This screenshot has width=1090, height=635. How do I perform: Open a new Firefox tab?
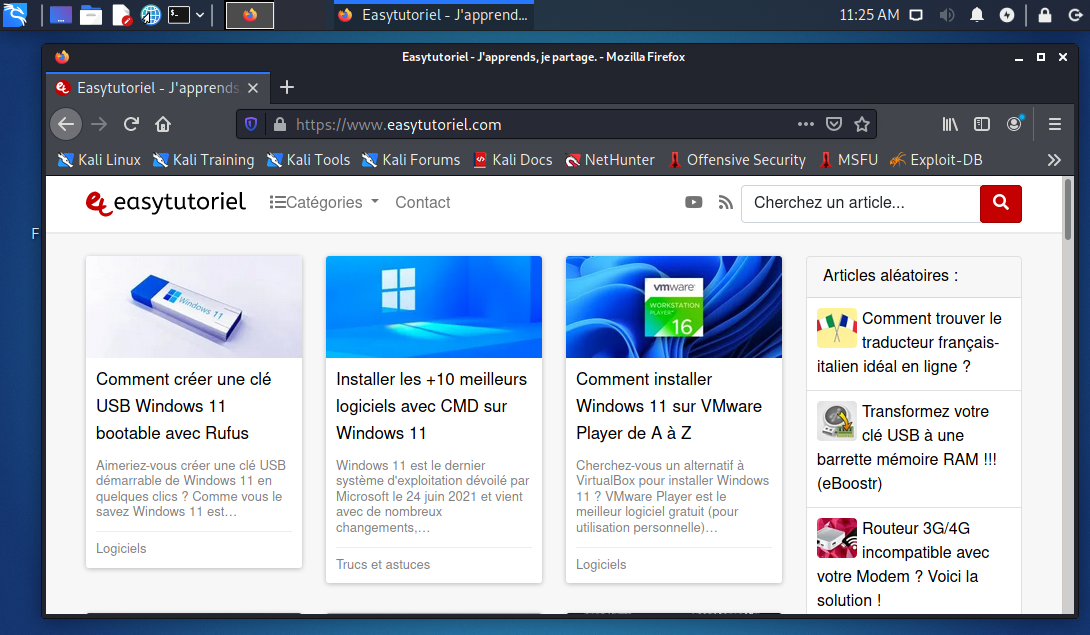pos(286,87)
